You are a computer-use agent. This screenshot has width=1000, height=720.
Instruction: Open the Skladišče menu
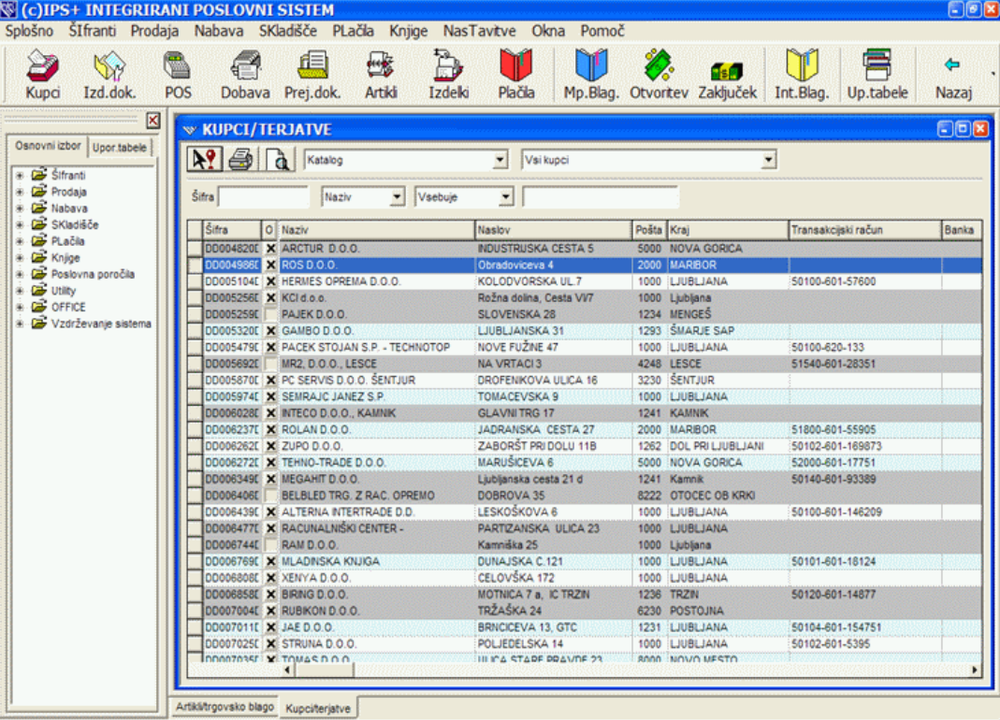point(288,31)
